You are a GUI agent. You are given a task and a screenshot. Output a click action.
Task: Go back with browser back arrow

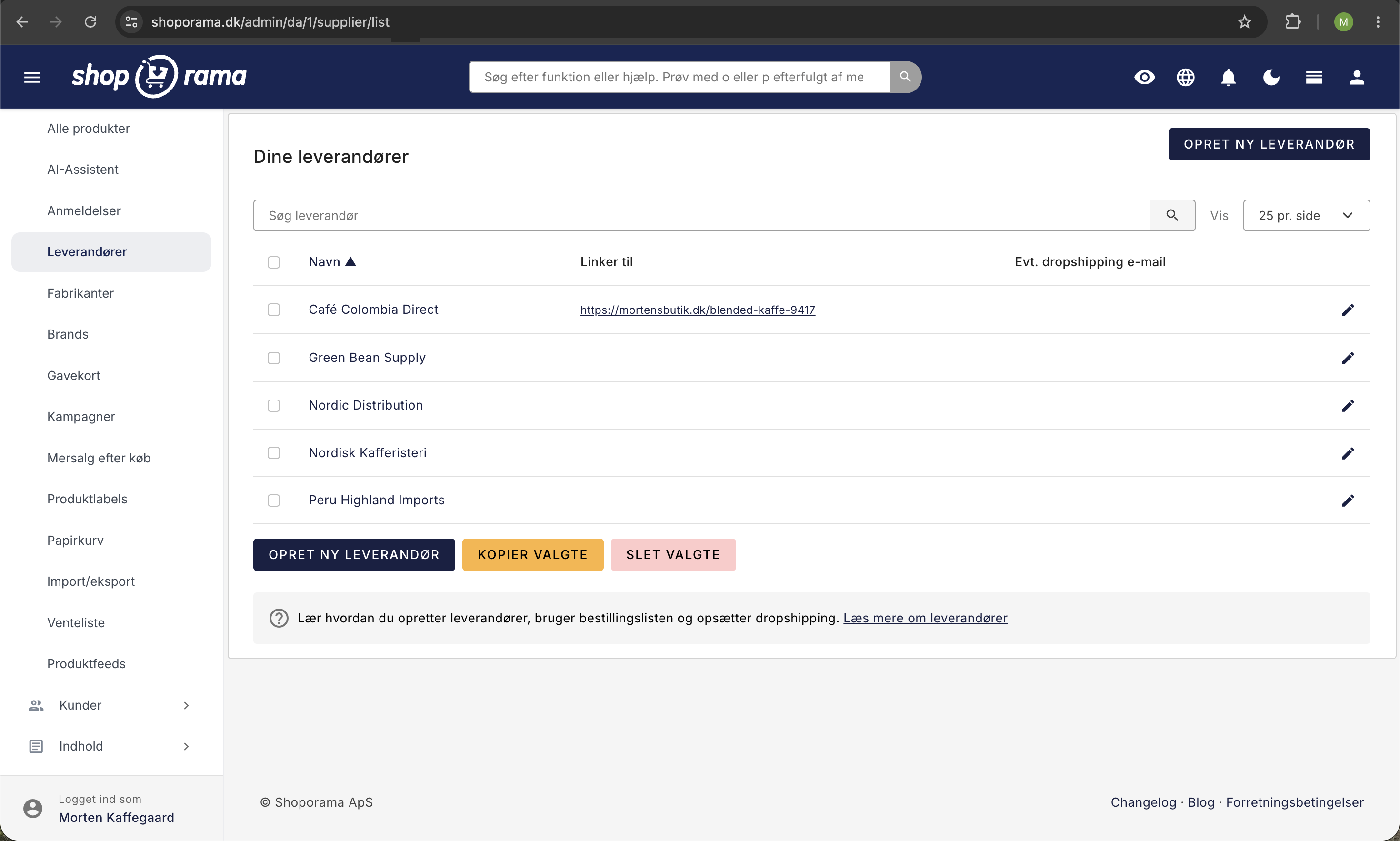pyautogui.click(x=22, y=22)
